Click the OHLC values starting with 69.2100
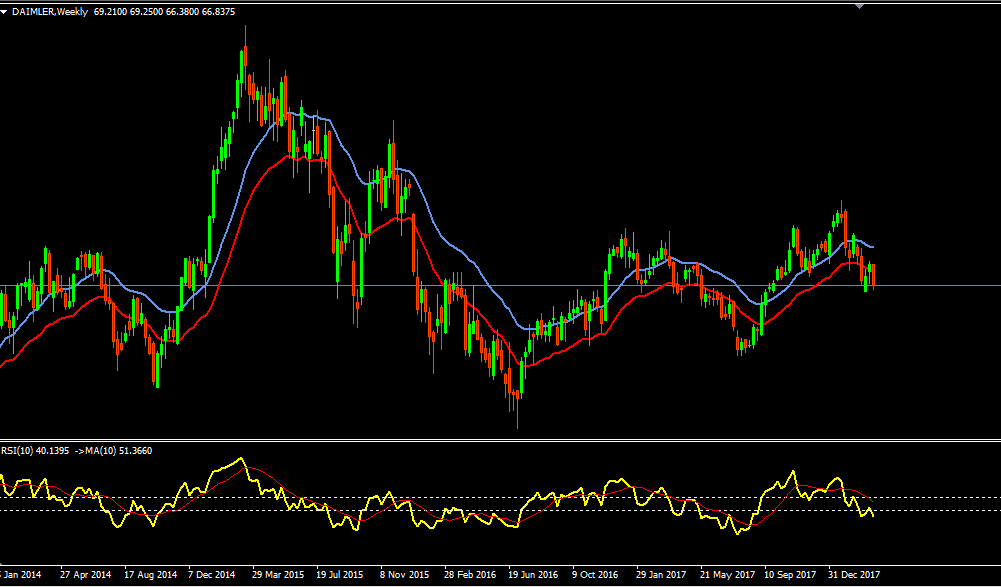 click(164, 12)
